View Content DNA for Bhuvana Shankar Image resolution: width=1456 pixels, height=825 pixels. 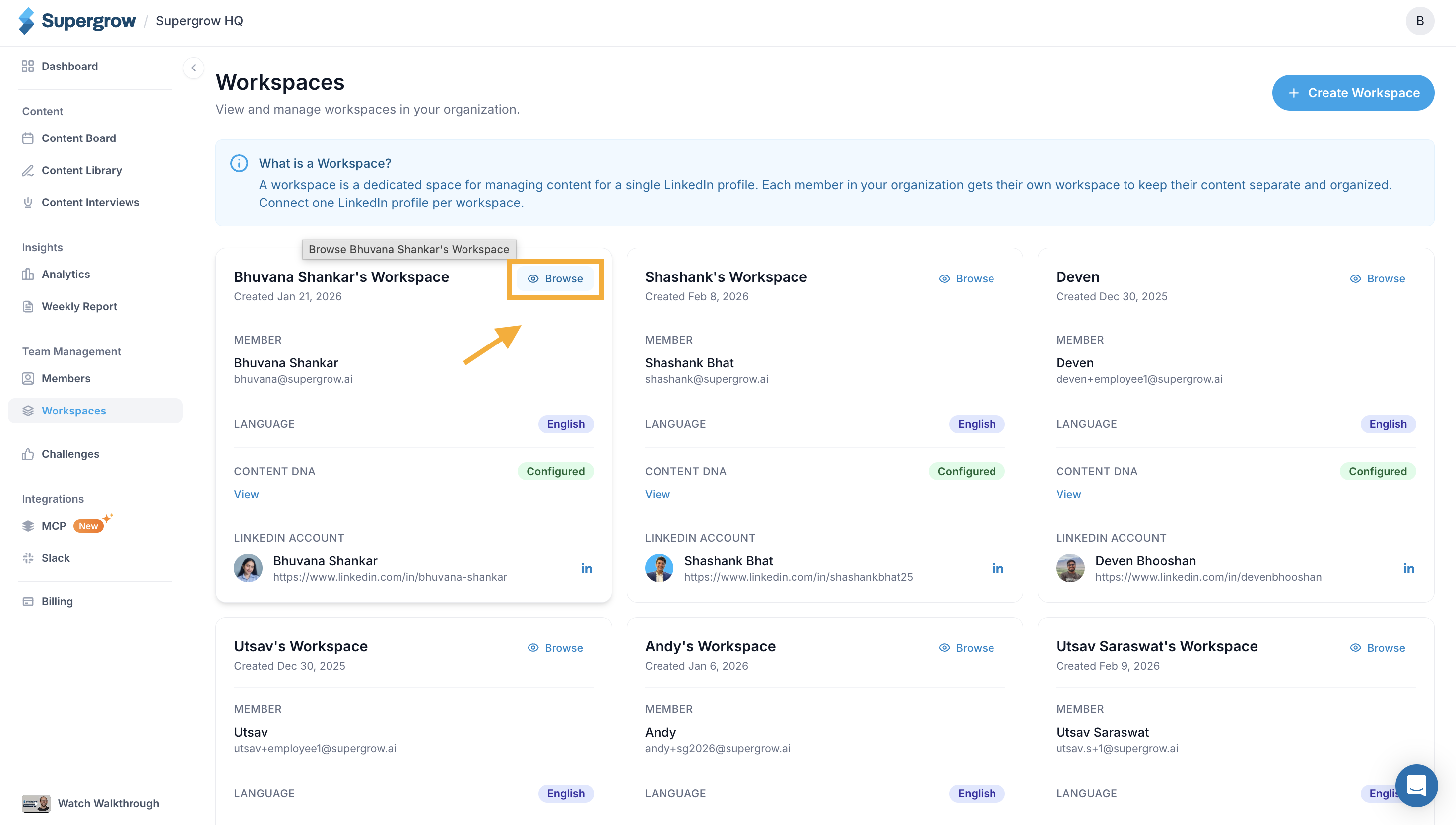coord(246,495)
